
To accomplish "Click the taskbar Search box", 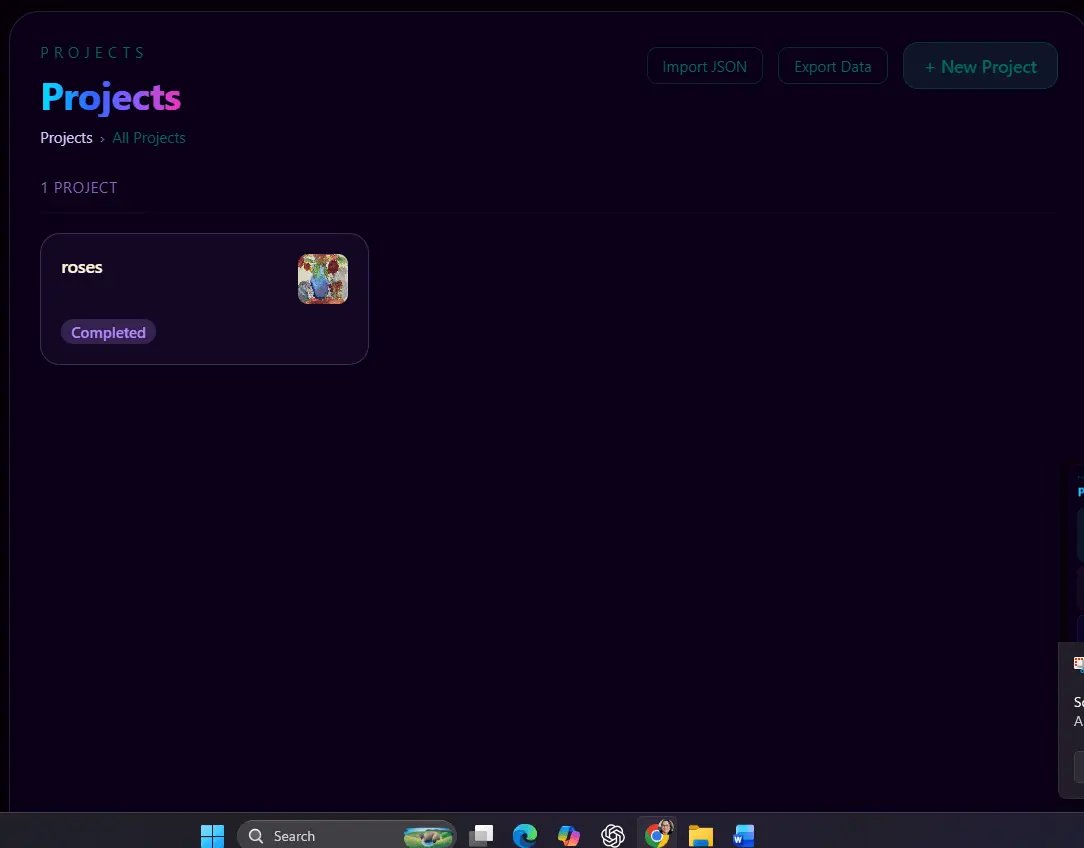I will pyautogui.click(x=346, y=836).
